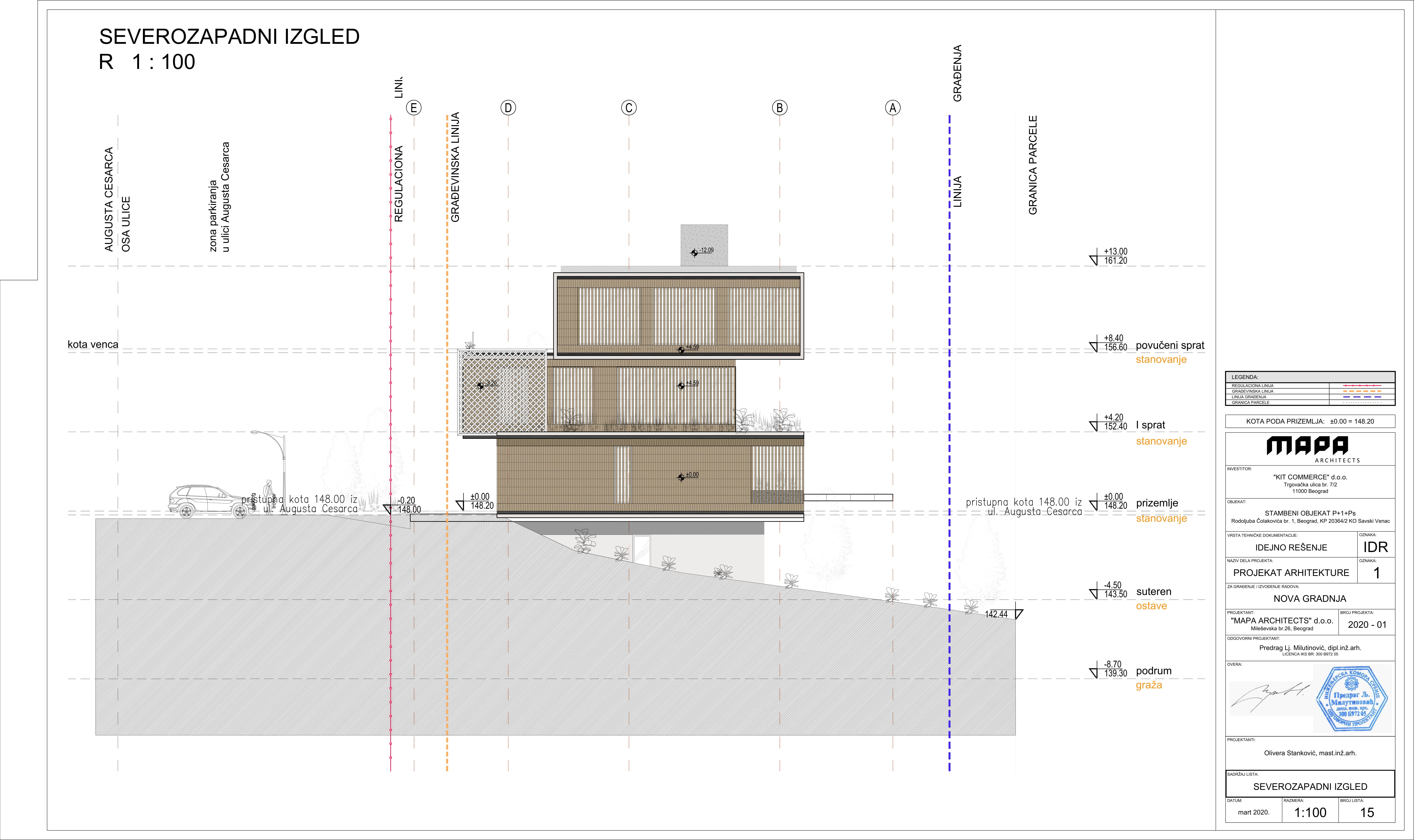Click the 'GRAĐEVINSKA LINIJA' vertical label
This screenshot has height=840, width=1414.
click(455, 167)
